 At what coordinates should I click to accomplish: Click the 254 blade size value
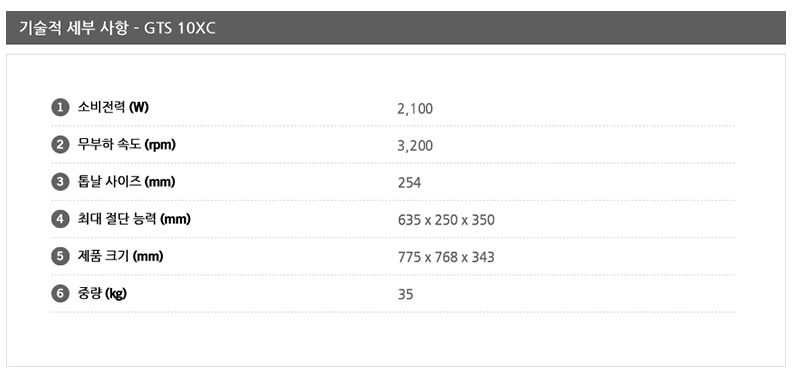[409, 183]
